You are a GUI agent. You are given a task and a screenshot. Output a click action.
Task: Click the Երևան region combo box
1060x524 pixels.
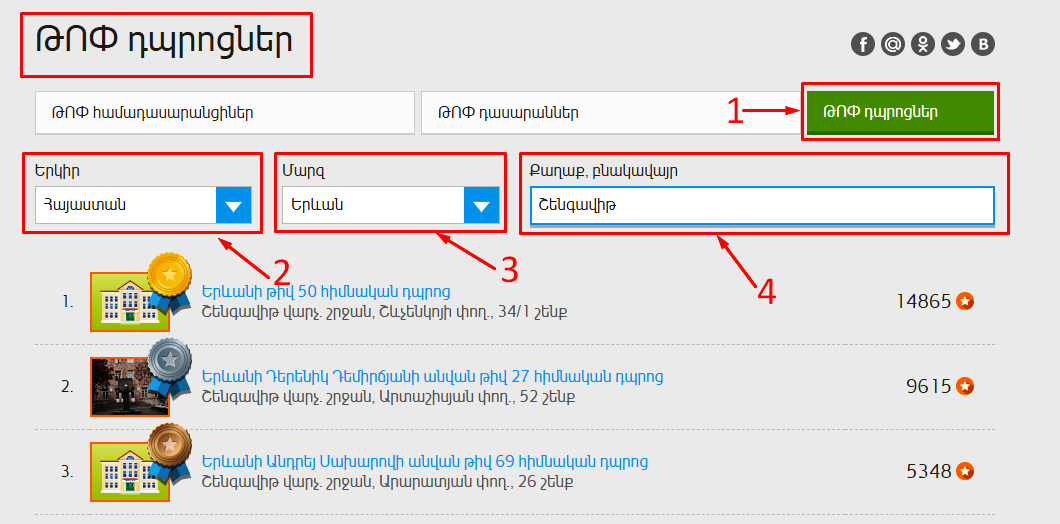[x=391, y=205]
